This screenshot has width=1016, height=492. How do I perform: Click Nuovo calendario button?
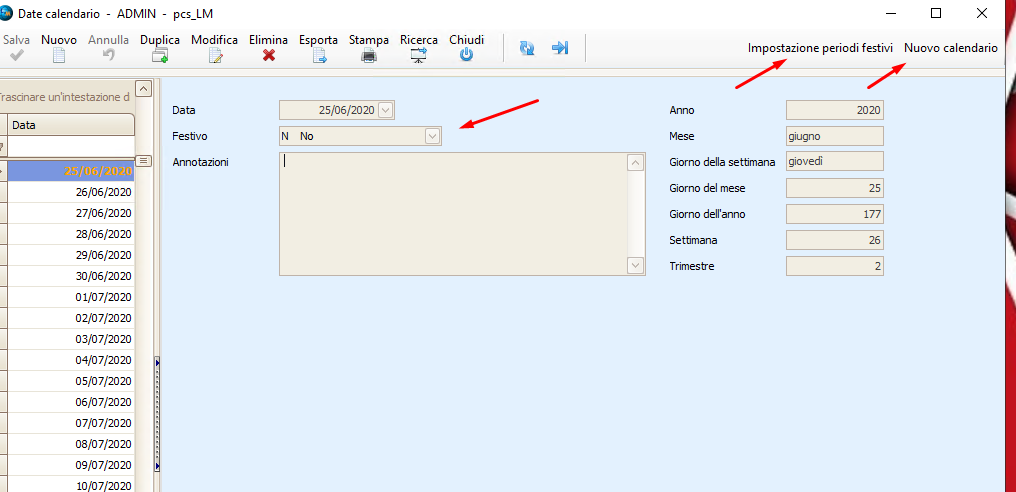[950, 48]
